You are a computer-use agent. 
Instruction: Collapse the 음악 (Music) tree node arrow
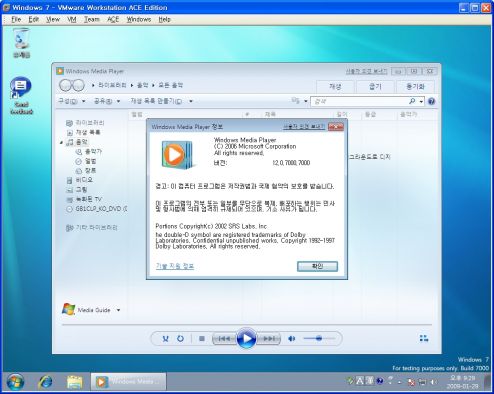[61, 143]
